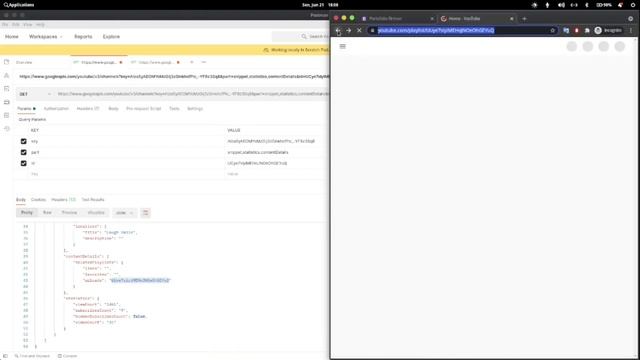Open the power/session icon in top panel
640x360 pixels.
click(x=633, y=5)
